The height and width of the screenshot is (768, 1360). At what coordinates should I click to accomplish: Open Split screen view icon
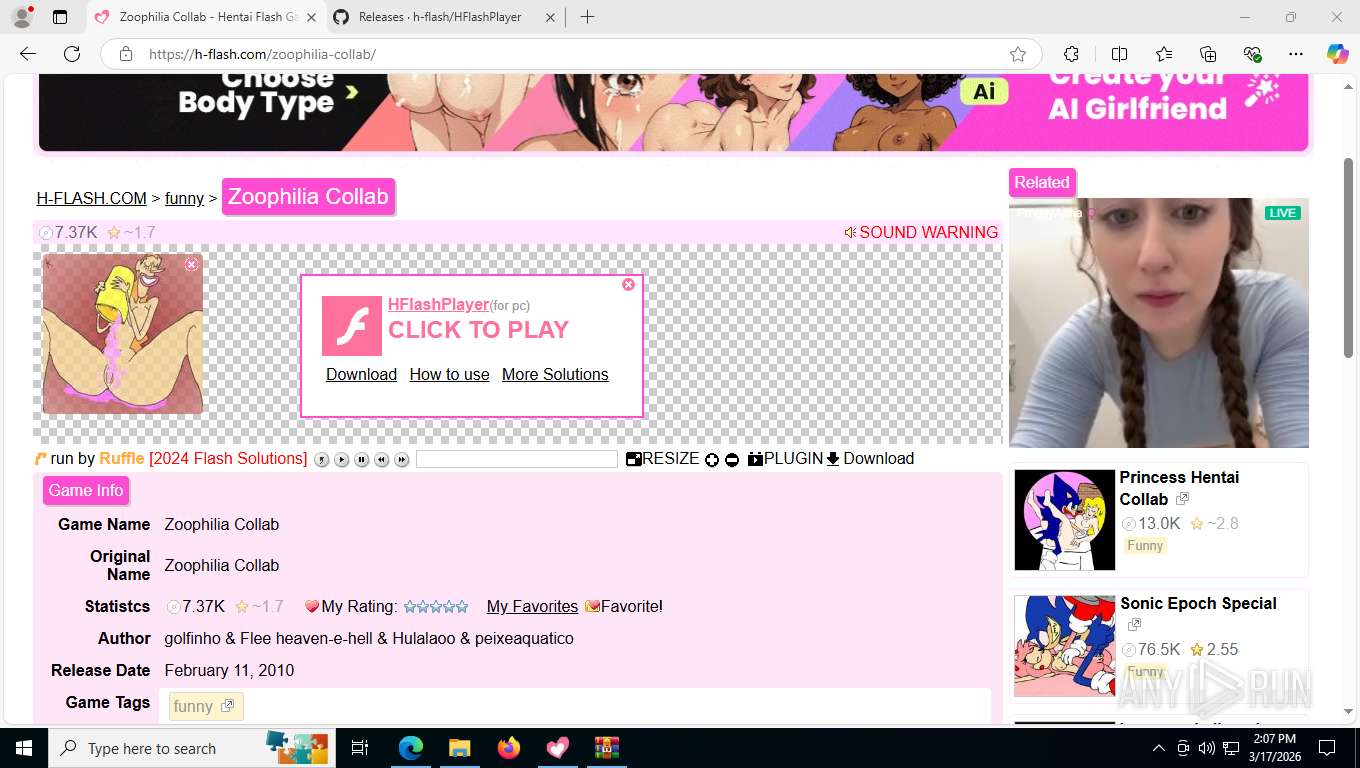pyautogui.click(x=1119, y=54)
